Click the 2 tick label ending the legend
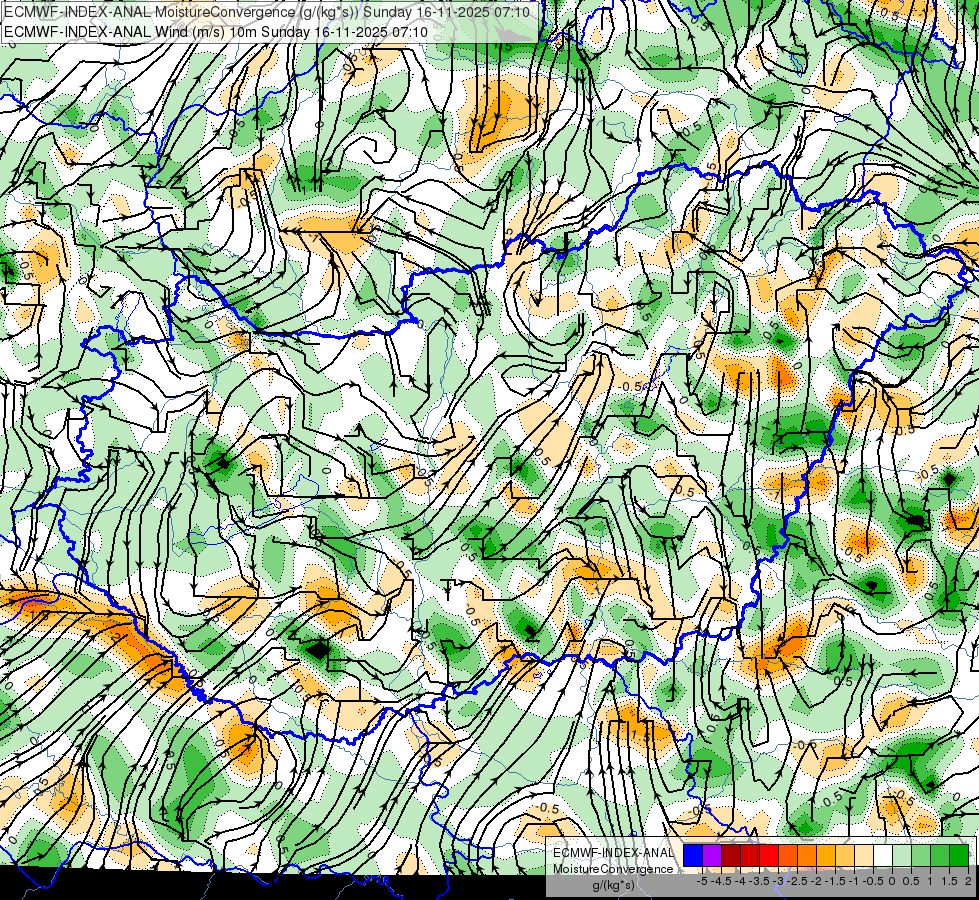979x900 pixels. (x=968, y=881)
